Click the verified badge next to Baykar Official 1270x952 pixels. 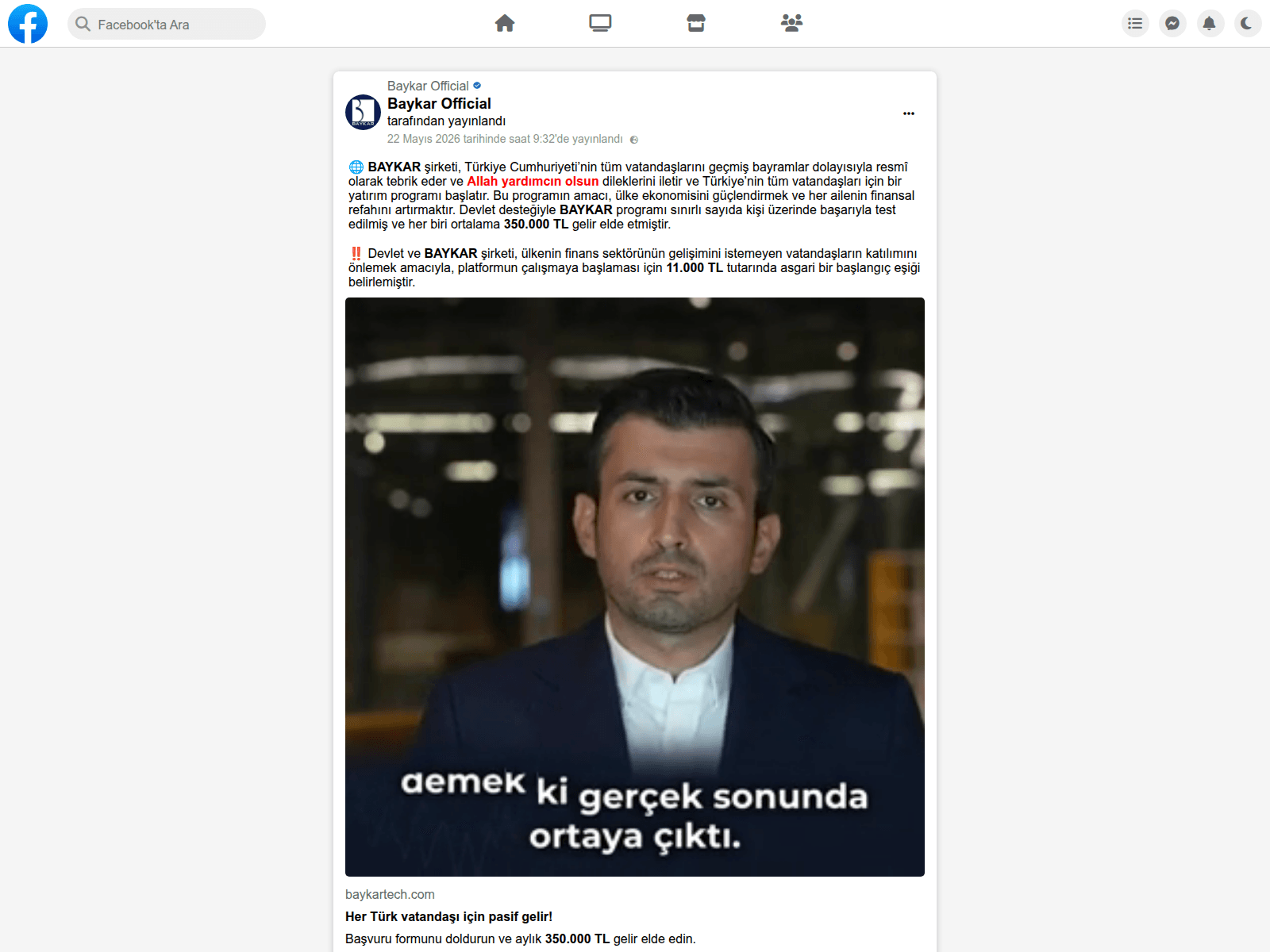click(477, 86)
